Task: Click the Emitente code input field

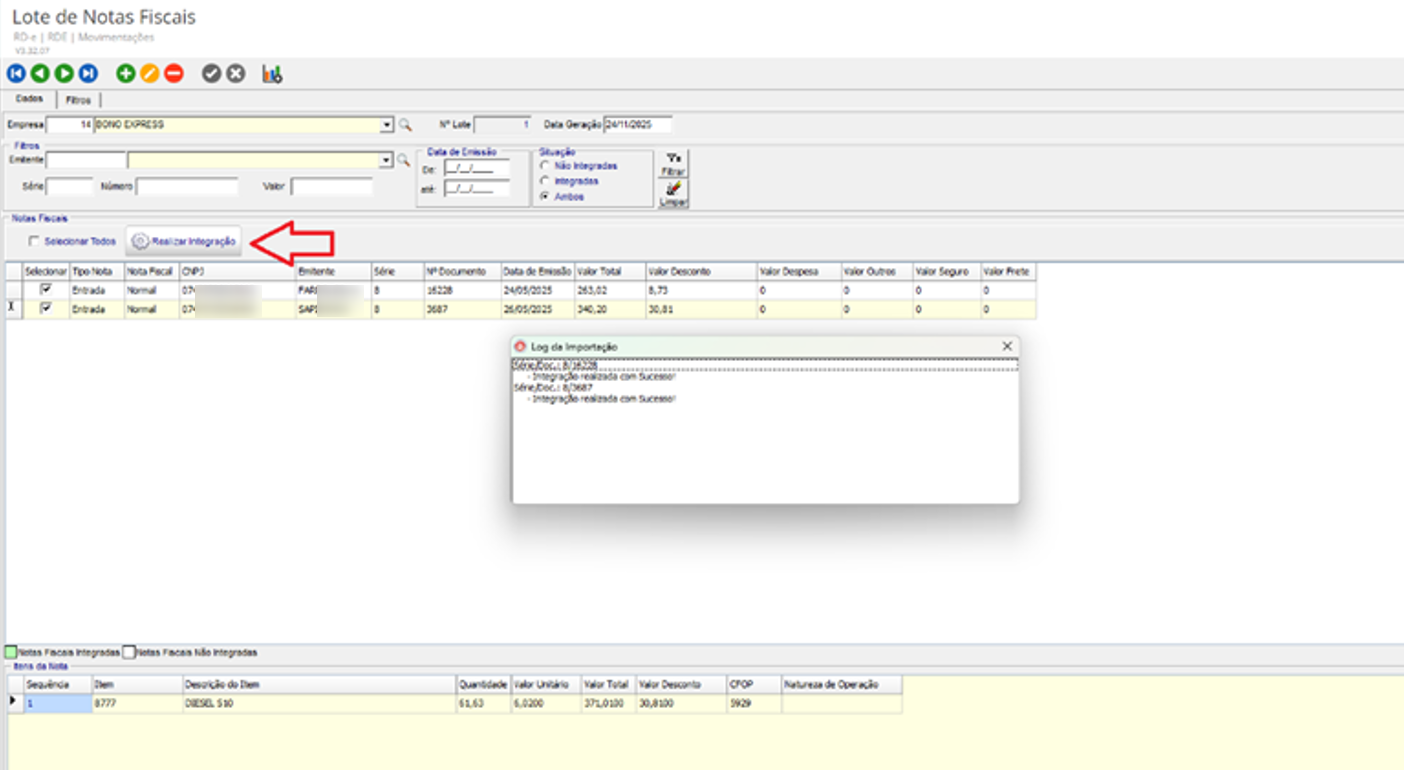Action: coord(86,160)
